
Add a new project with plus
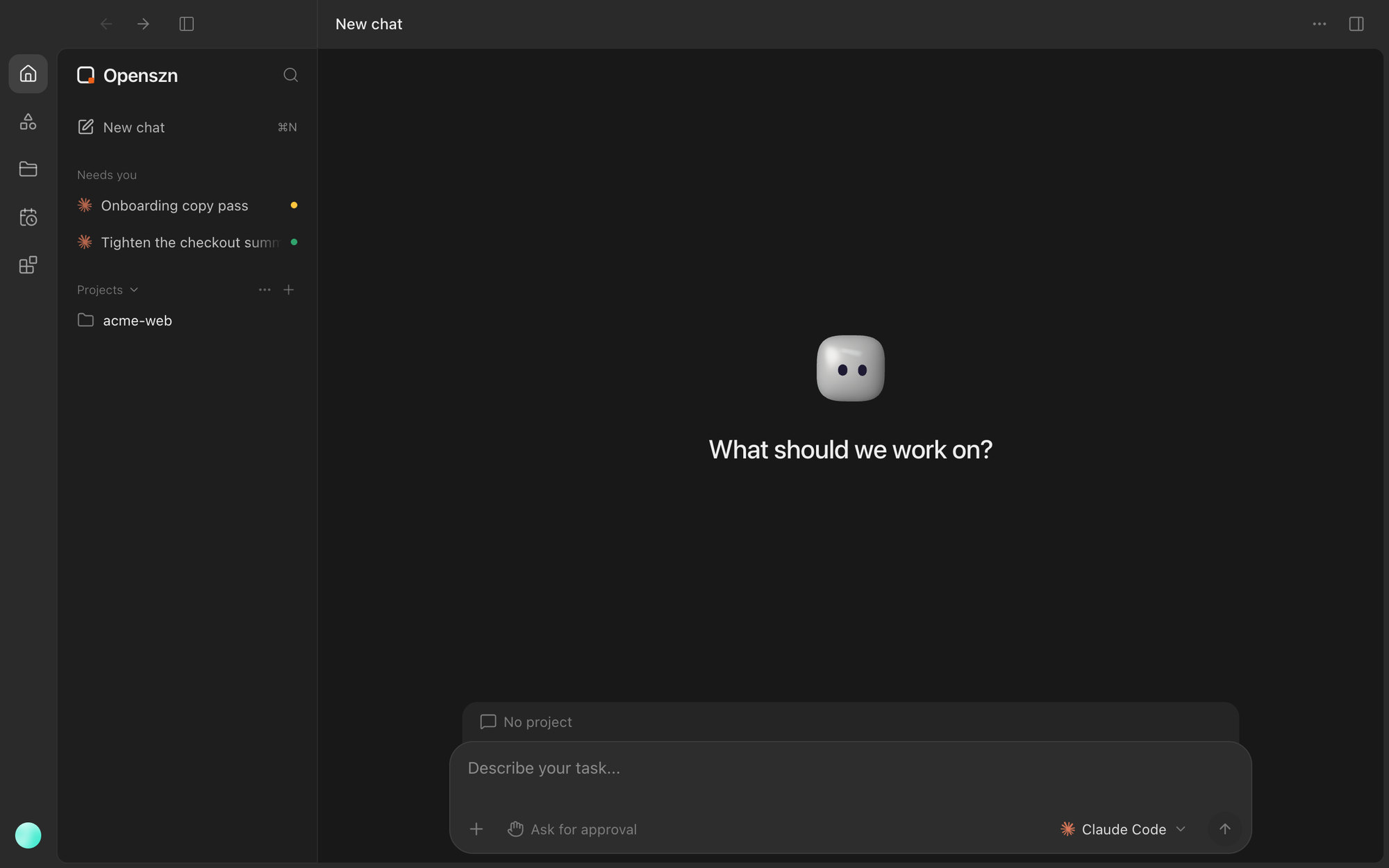coord(289,290)
